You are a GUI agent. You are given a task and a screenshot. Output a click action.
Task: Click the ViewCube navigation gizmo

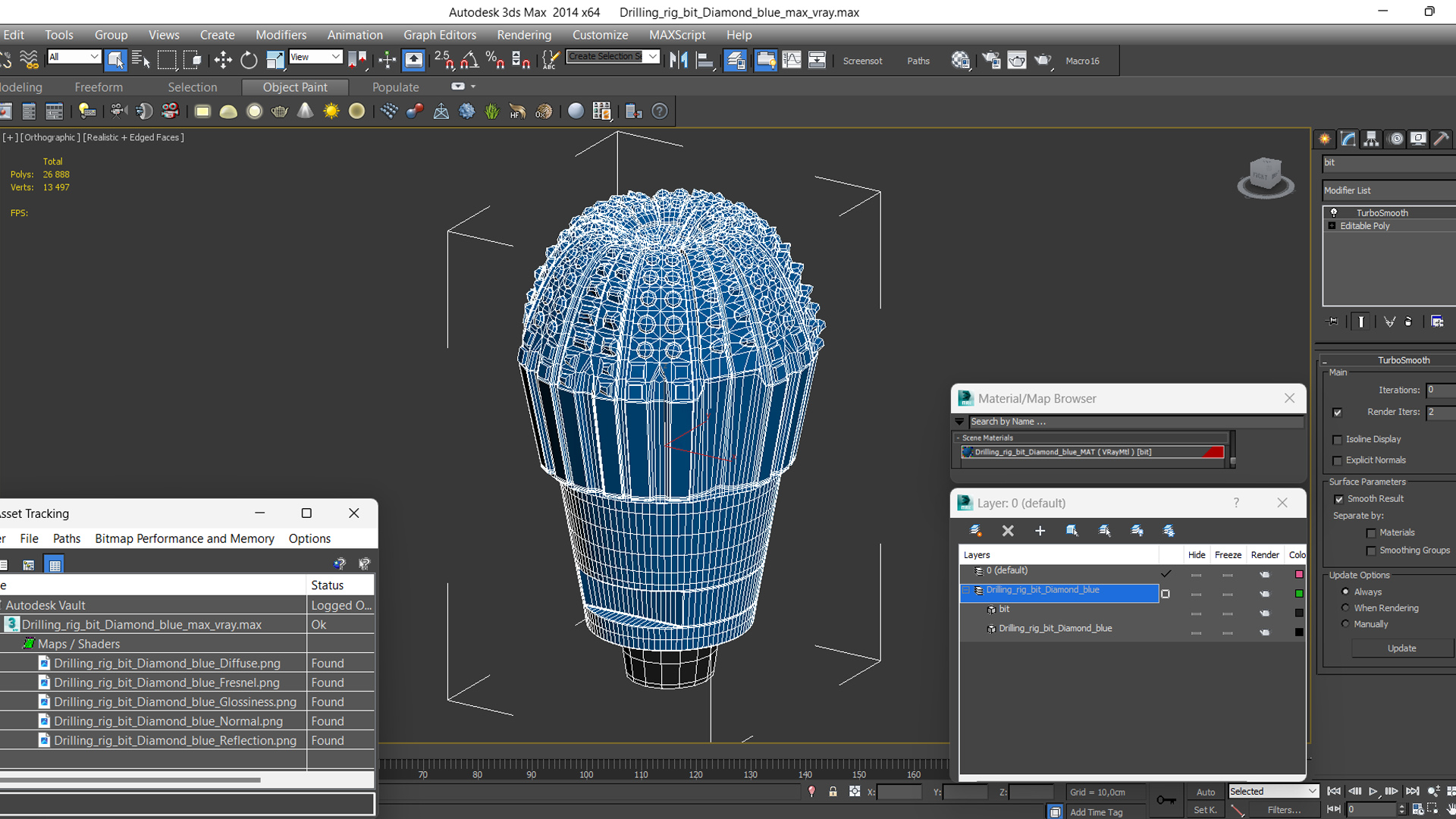click(1265, 177)
